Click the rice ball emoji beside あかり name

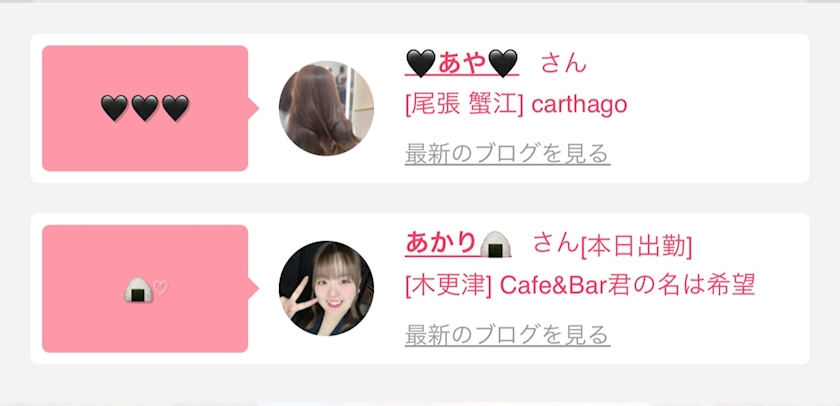[495, 244]
